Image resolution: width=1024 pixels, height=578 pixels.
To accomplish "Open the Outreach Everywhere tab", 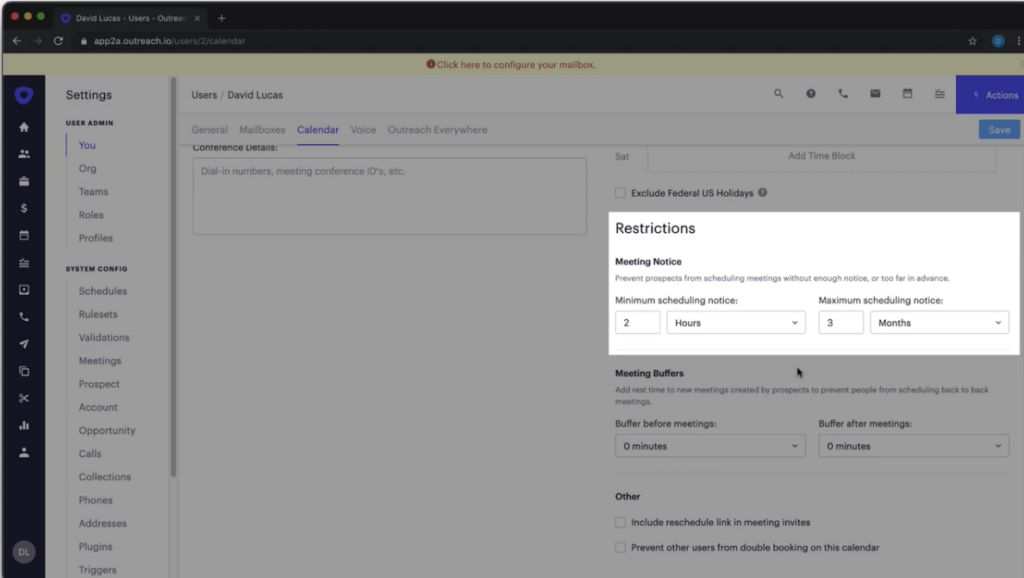I will (x=438, y=130).
